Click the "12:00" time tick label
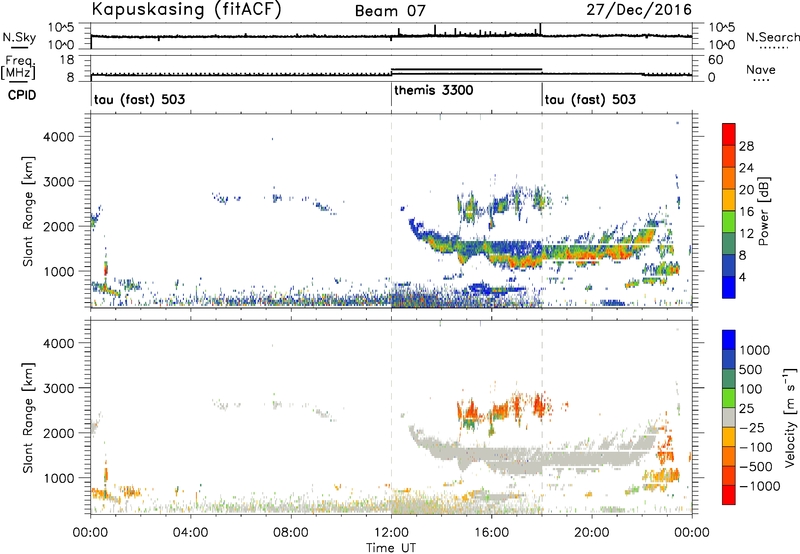The height and width of the screenshot is (554, 800). pos(391,533)
